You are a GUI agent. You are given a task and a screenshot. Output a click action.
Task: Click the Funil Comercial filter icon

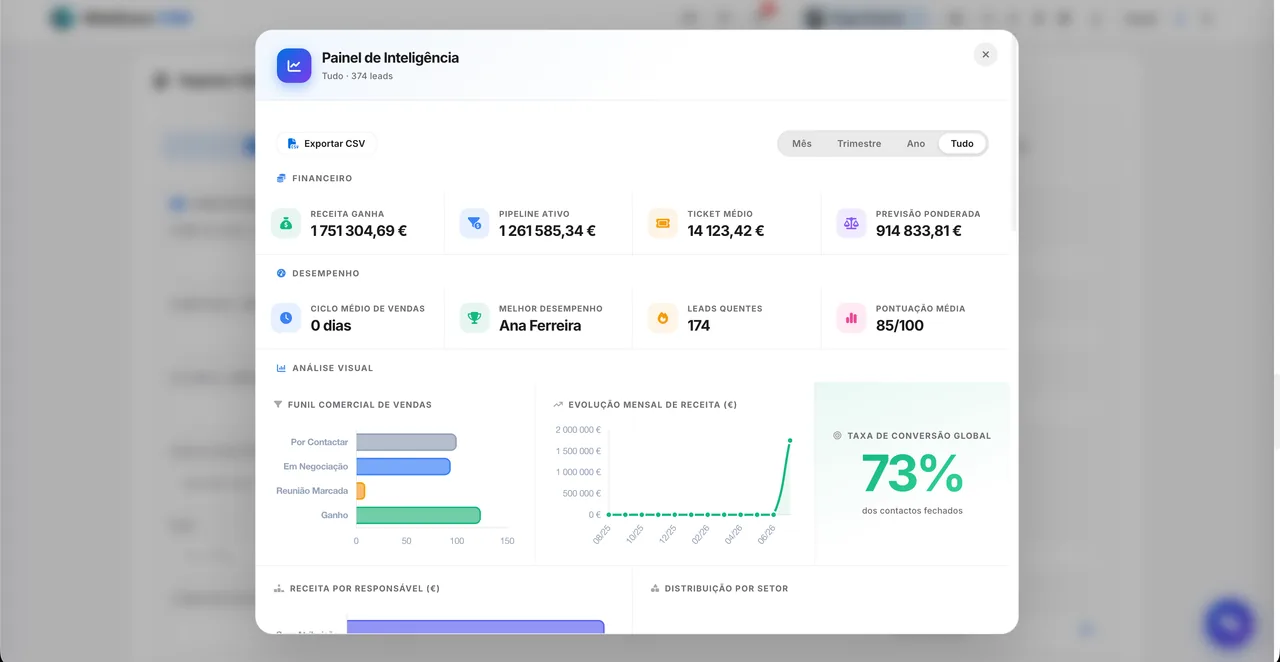[x=278, y=405]
